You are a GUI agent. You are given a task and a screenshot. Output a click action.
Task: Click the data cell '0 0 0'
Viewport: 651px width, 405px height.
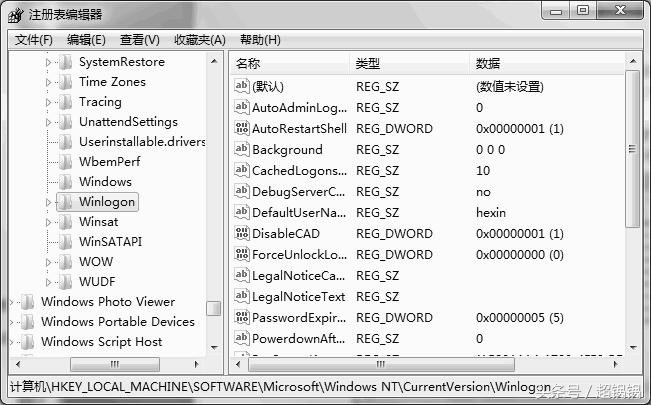(x=490, y=150)
